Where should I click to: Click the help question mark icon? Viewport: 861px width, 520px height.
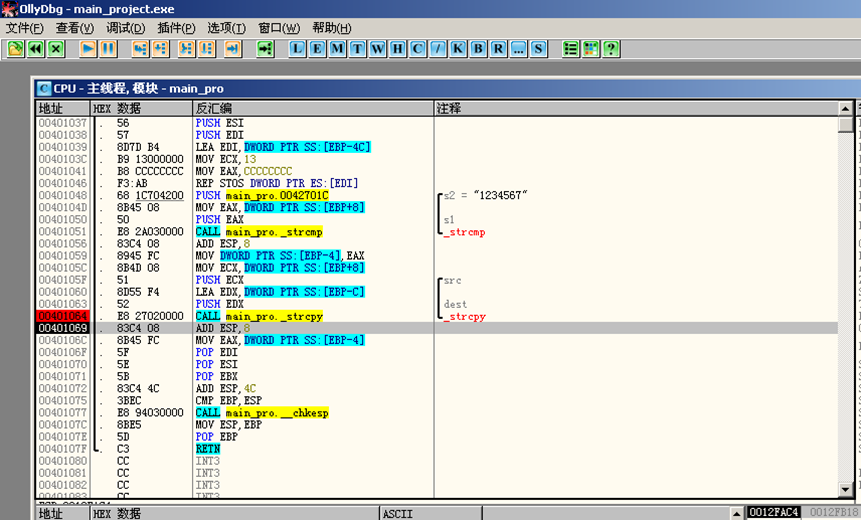point(610,48)
